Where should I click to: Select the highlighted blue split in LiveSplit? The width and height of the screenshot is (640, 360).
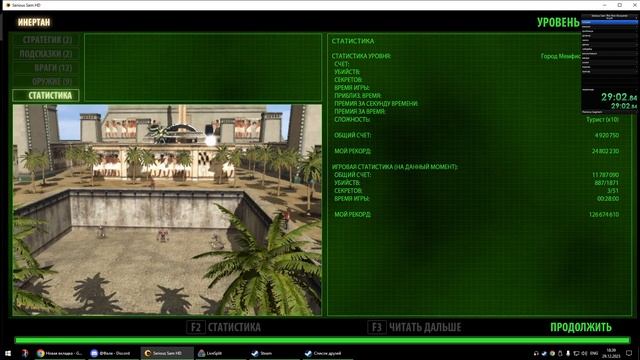click(x=609, y=22)
